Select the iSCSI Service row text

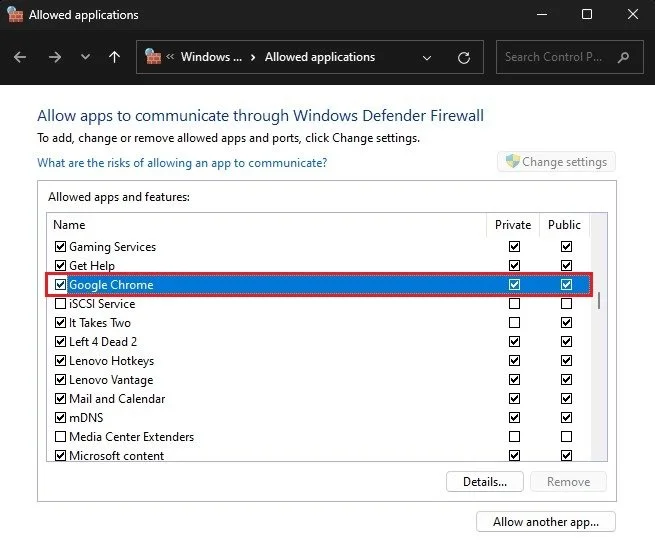pyautogui.click(x=102, y=304)
